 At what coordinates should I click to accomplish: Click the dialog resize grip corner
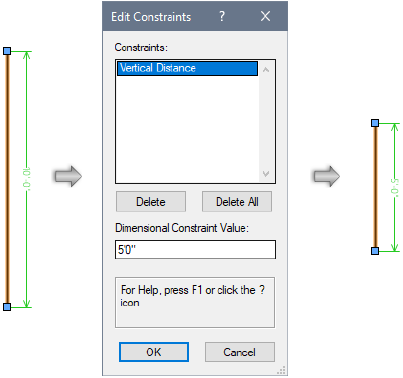(x=282, y=370)
